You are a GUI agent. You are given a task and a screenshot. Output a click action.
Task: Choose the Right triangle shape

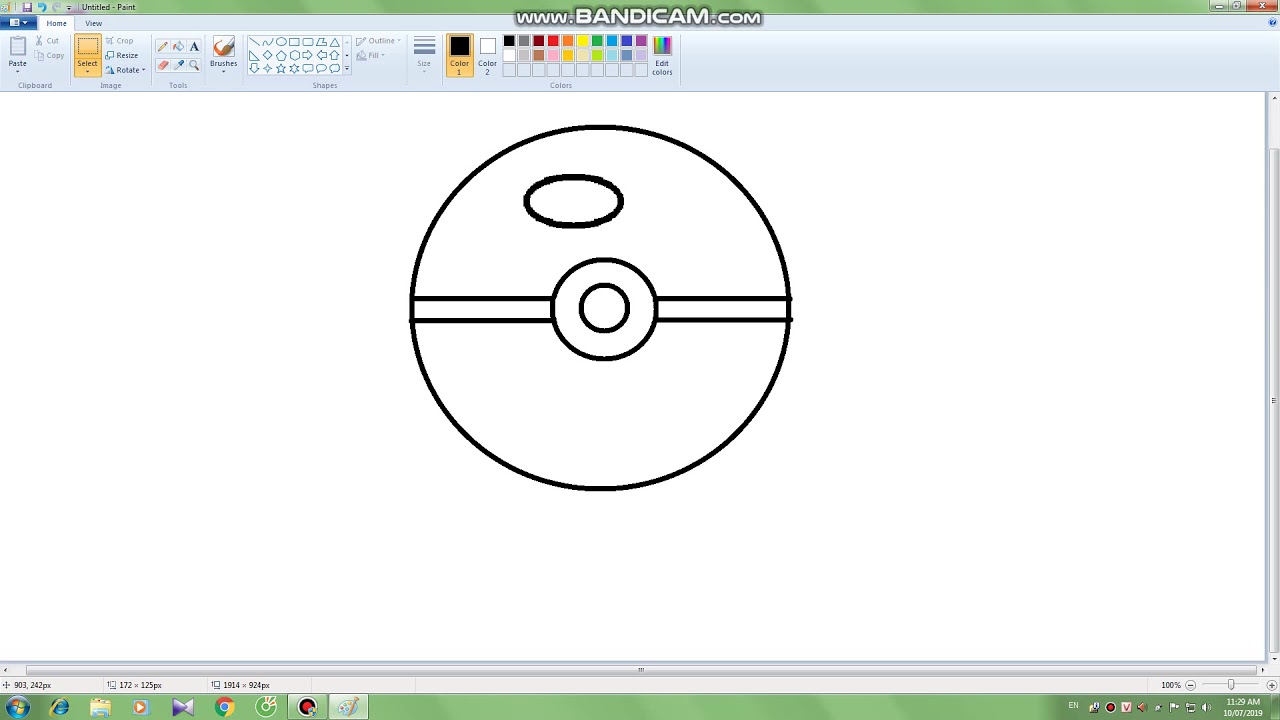click(x=254, y=55)
